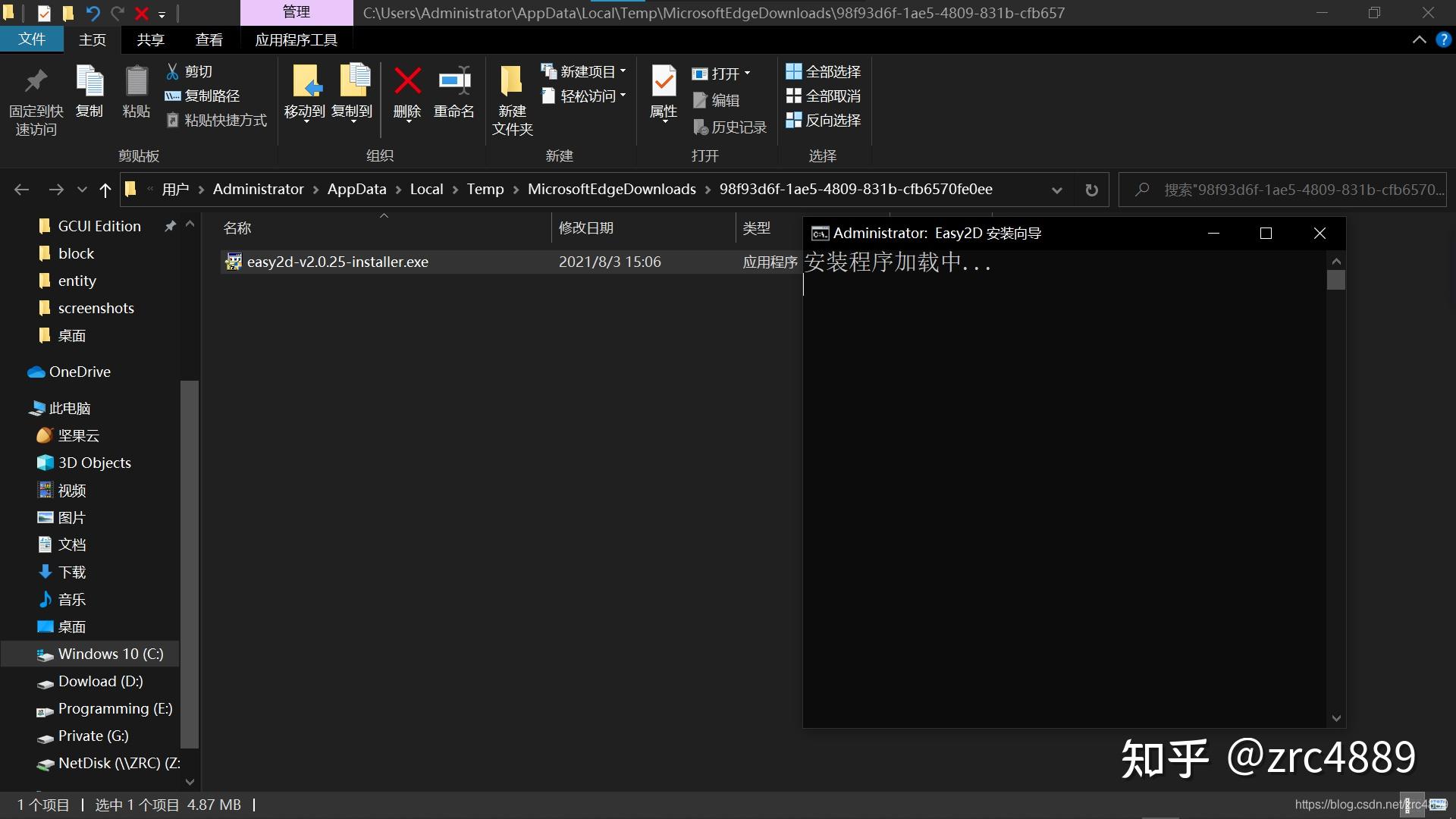Expand the 移动到 dropdown arrow
Viewport: 1456px width, 819px height.
pyautogui.click(x=306, y=121)
